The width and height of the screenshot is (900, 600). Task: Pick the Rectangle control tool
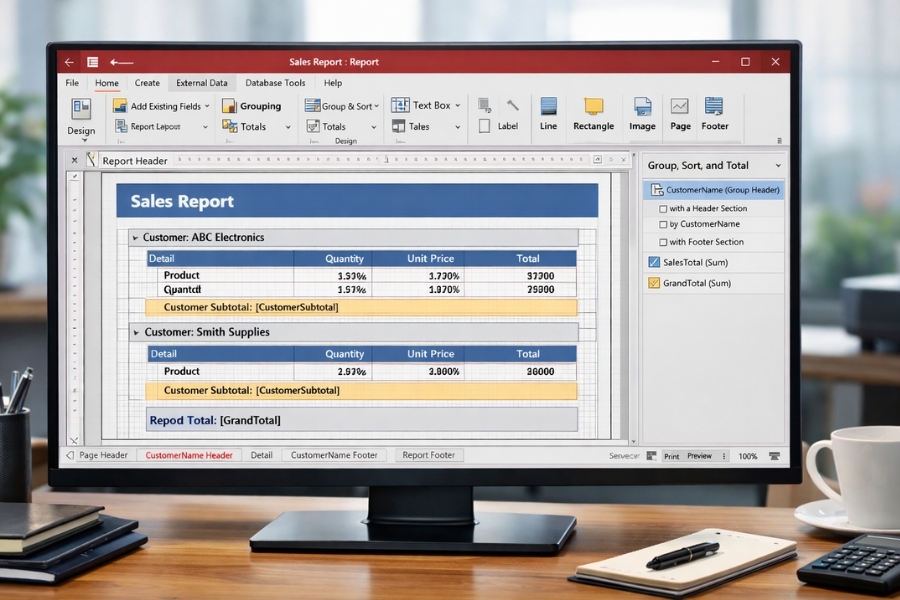coord(593,107)
